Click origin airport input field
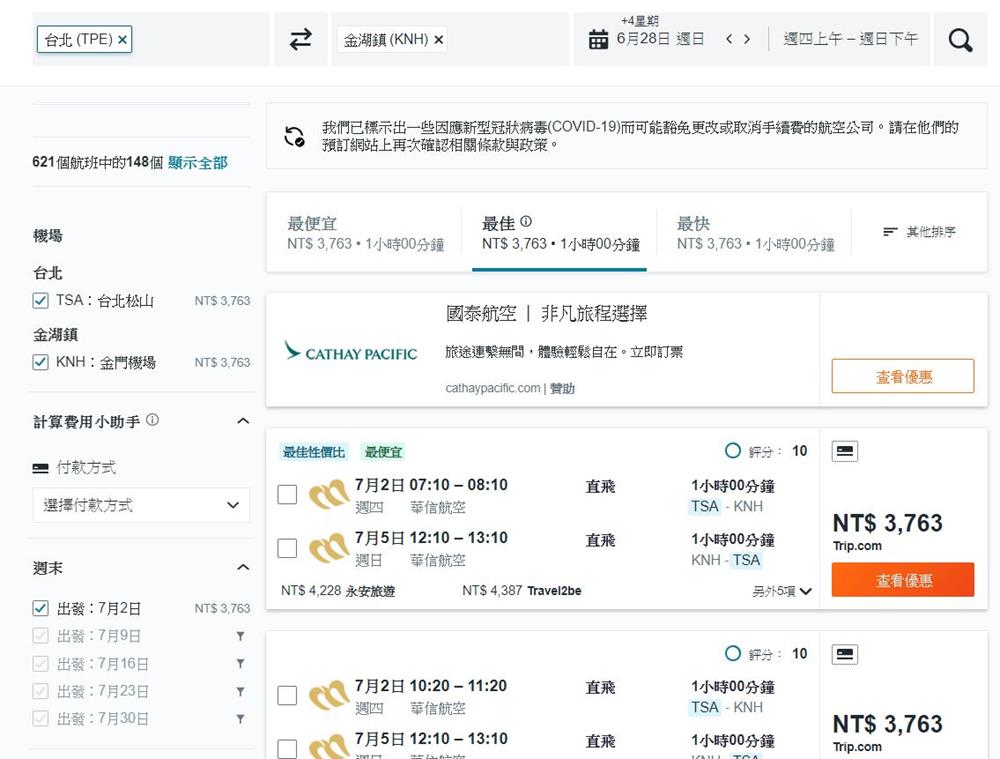The height and width of the screenshot is (759, 1000). click(151, 40)
